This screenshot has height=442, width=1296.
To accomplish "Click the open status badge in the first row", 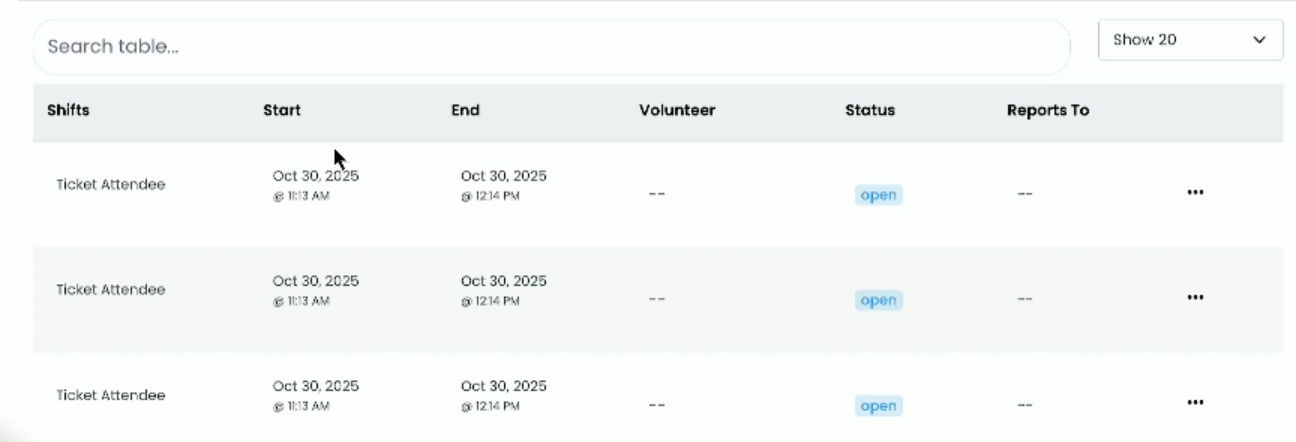I will (x=878, y=195).
